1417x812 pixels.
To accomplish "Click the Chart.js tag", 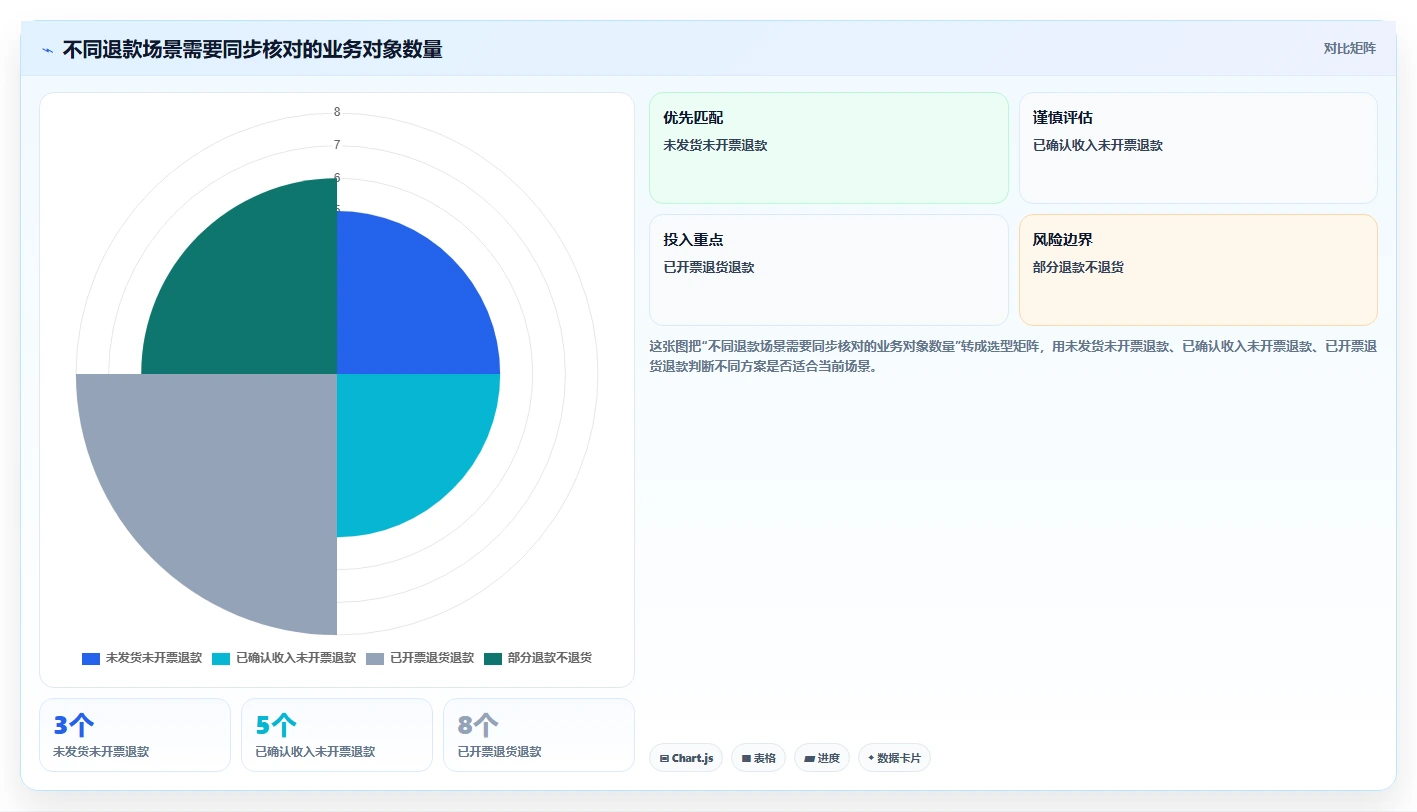I will click(687, 758).
